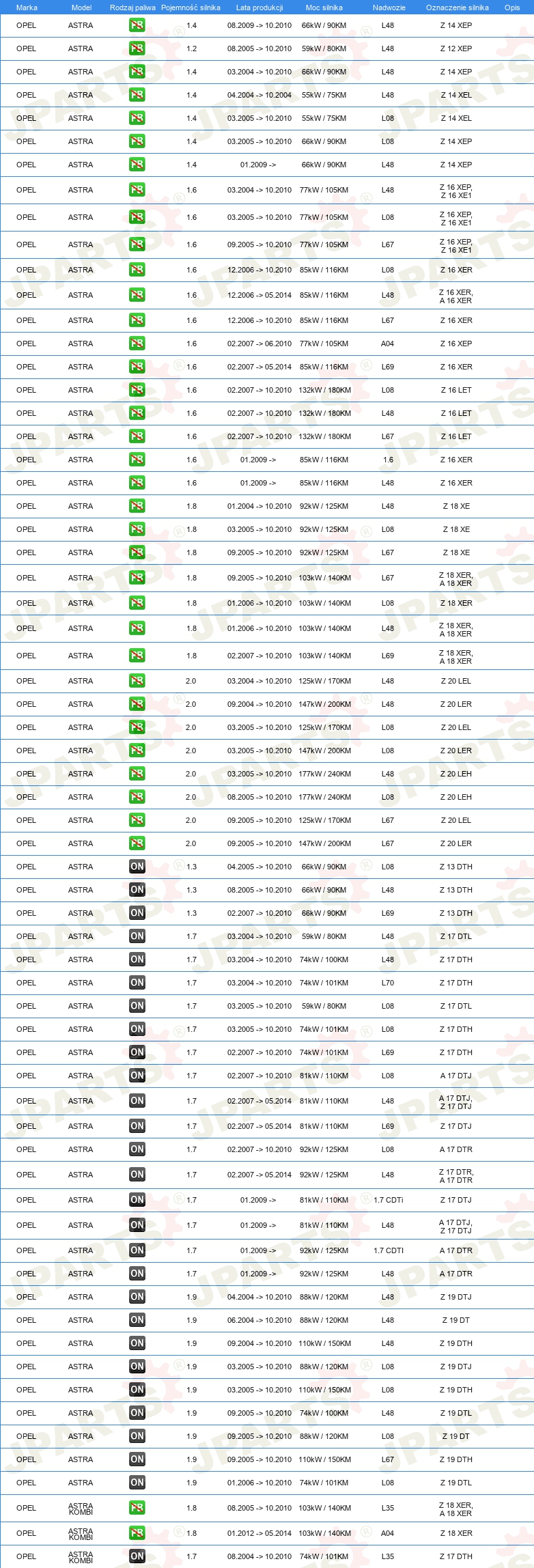Click ON diesel icon in L70 Z 17 DTH row

point(137,983)
